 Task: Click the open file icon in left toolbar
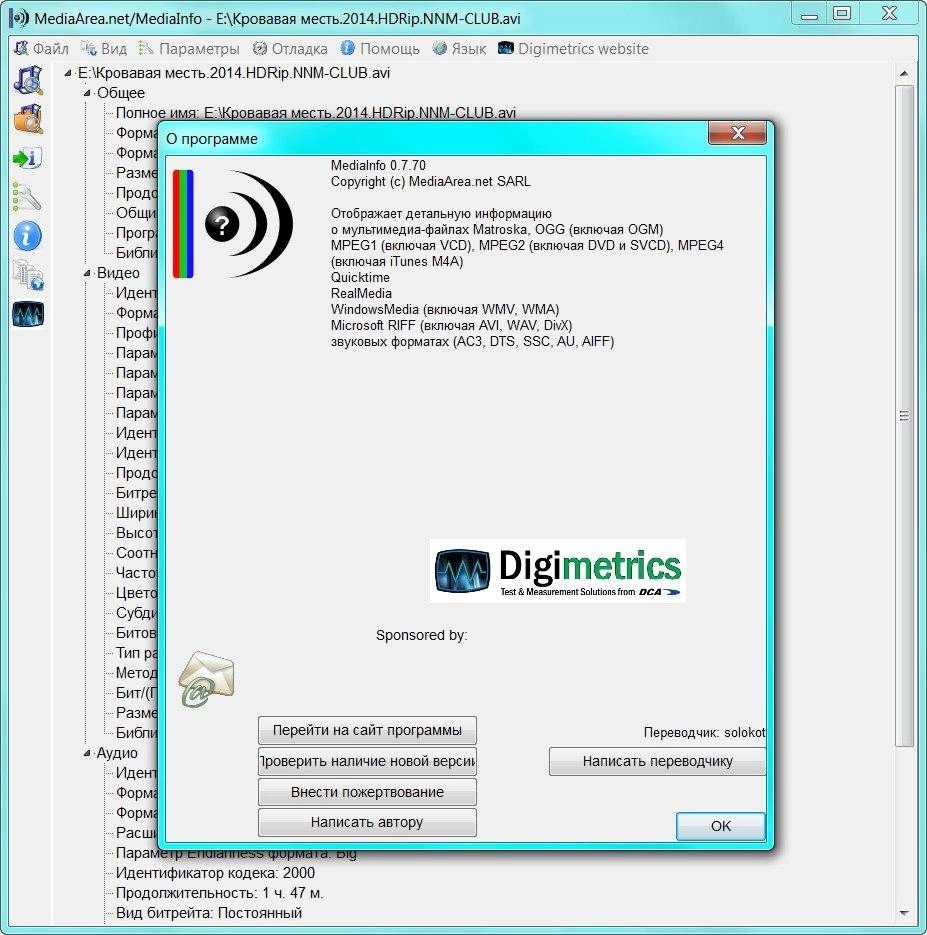28,80
